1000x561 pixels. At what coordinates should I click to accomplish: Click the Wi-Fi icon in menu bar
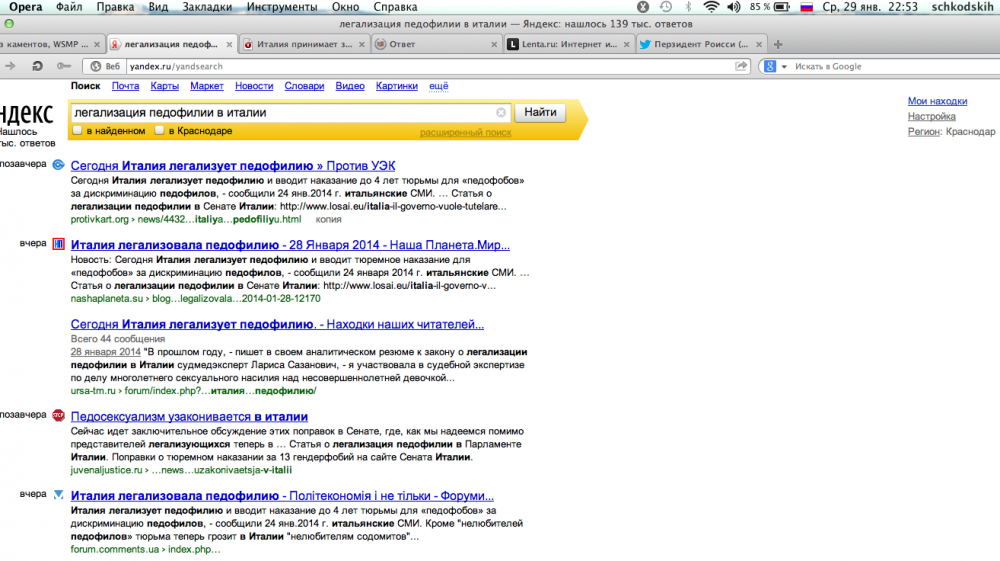tap(711, 7)
